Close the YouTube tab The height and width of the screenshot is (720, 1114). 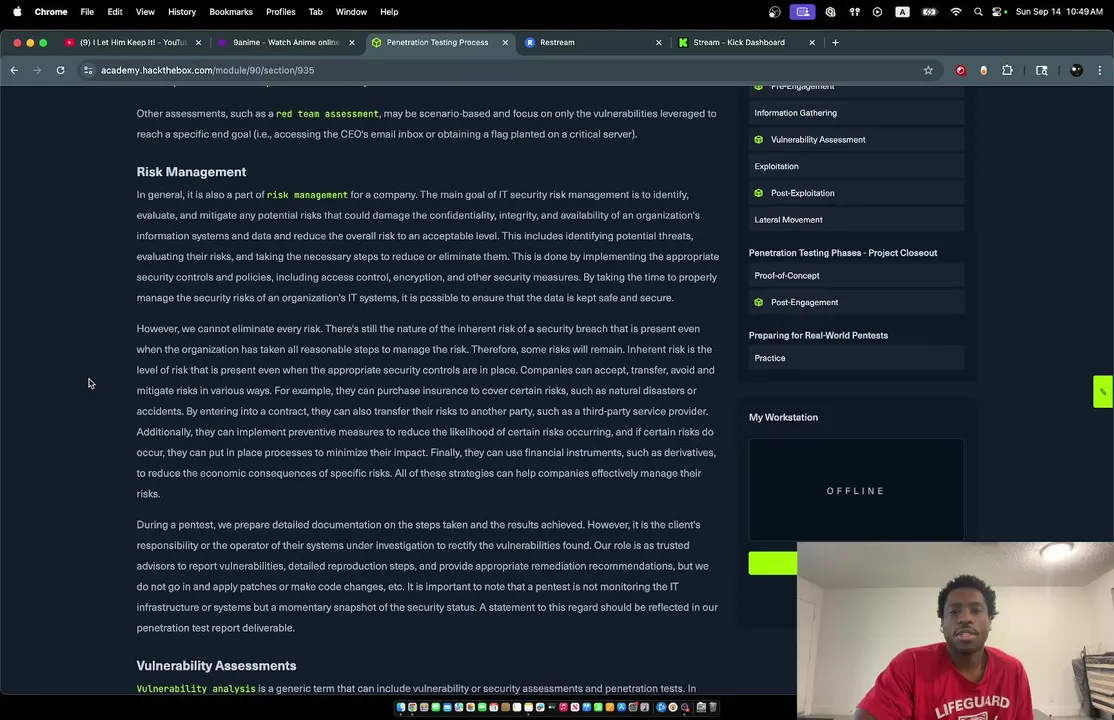(x=198, y=43)
